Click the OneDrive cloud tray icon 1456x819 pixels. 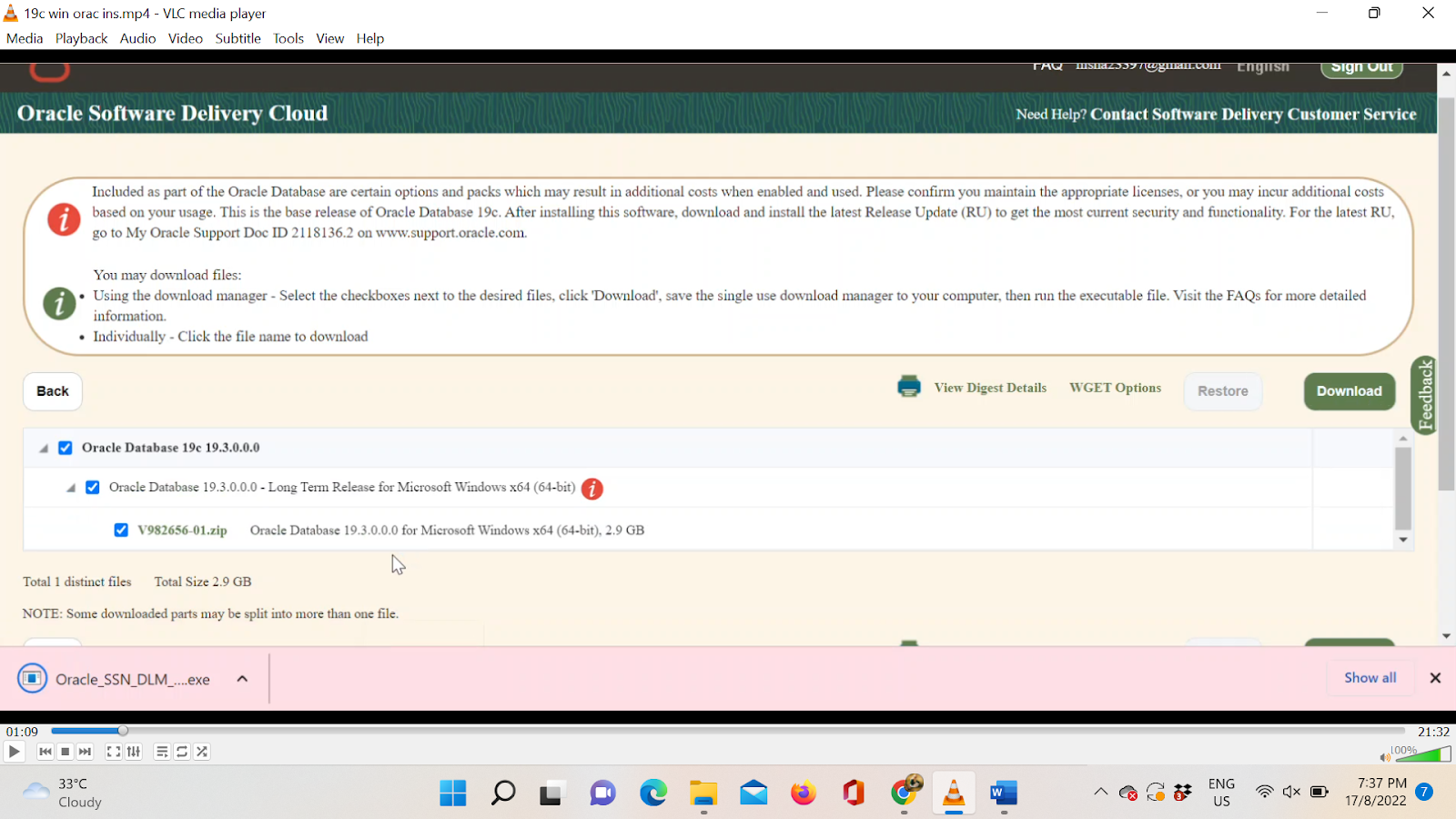tap(1128, 793)
